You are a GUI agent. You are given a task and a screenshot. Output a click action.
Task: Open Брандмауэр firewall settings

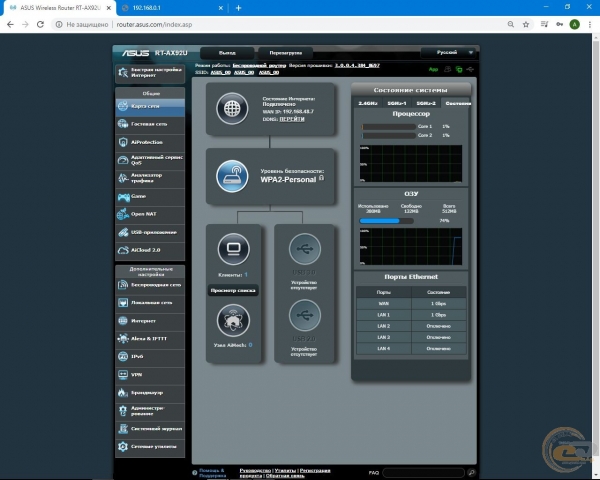150,393
